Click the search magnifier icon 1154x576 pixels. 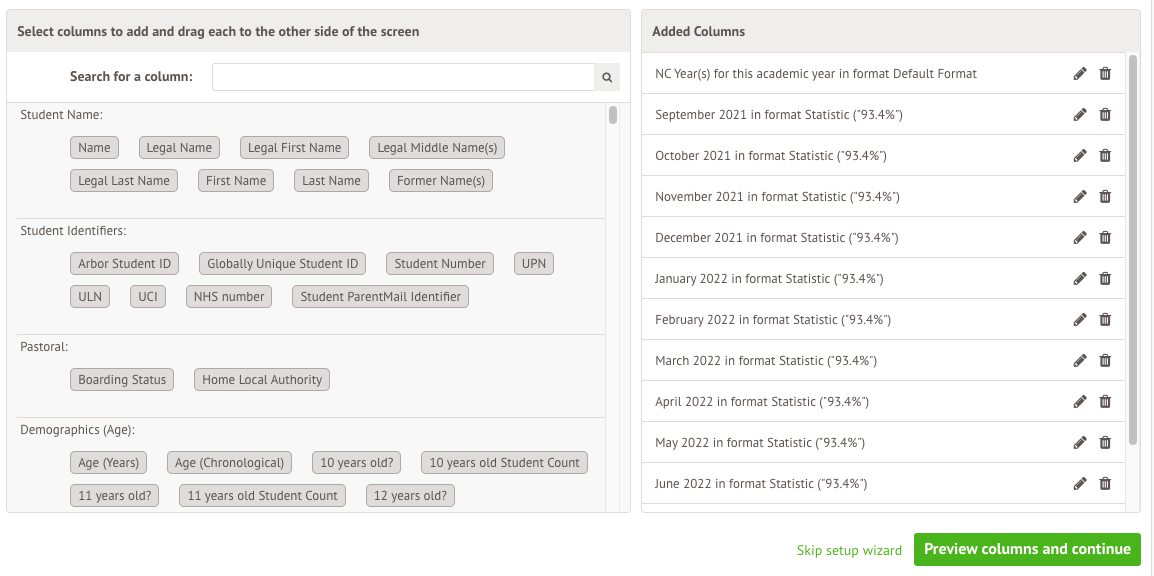tap(606, 77)
